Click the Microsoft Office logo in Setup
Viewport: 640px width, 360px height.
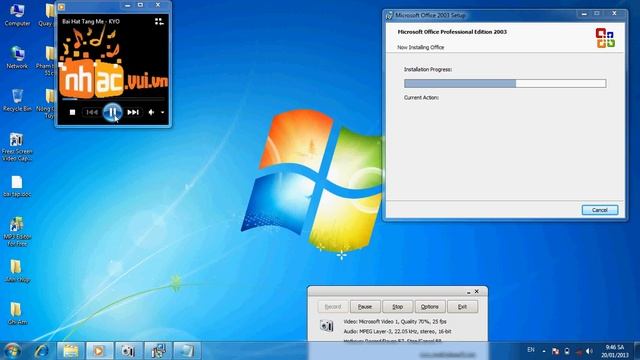click(605, 38)
